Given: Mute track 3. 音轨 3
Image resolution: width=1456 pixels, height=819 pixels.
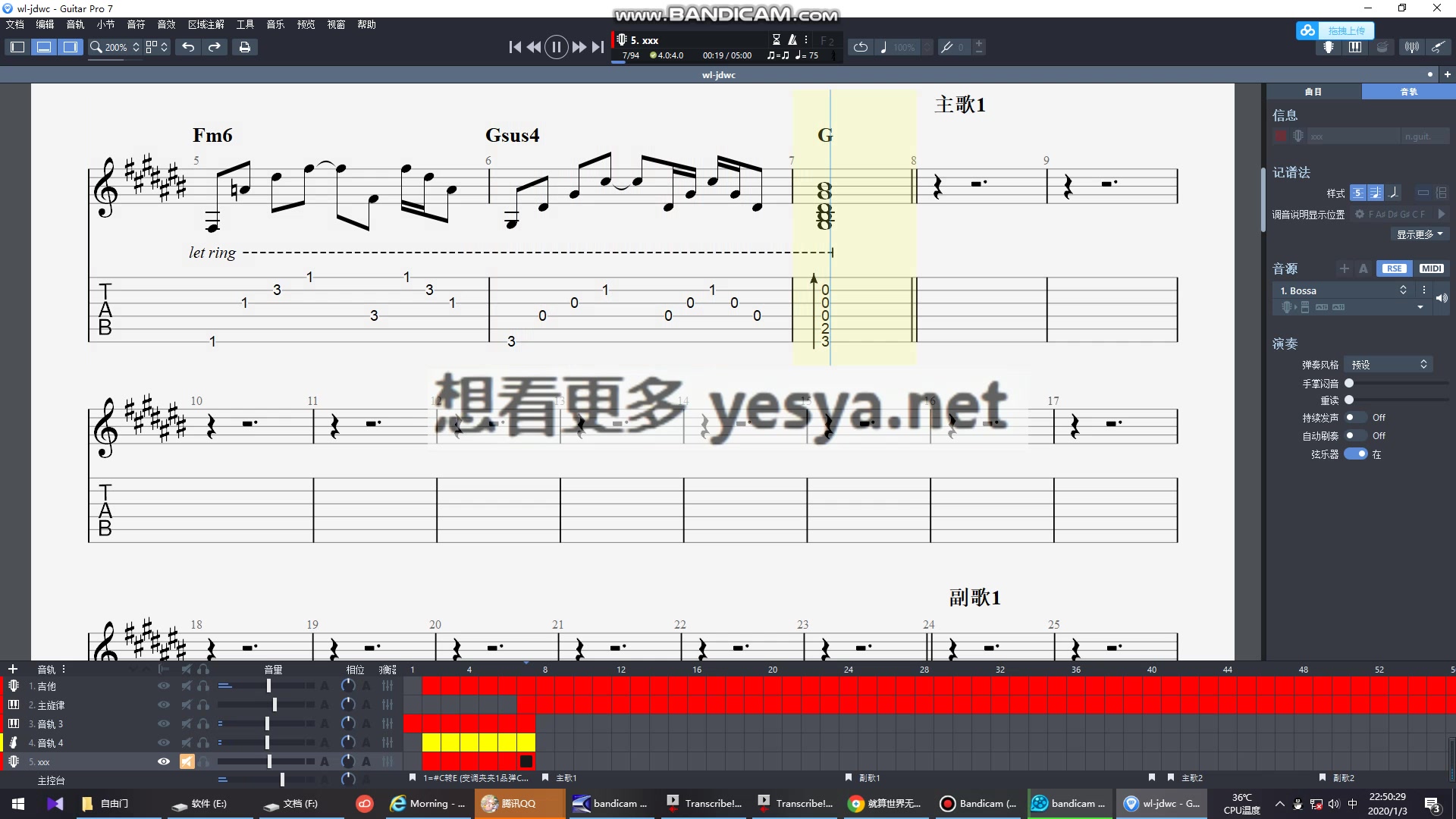Looking at the screenshot, I should coord(187,723).
